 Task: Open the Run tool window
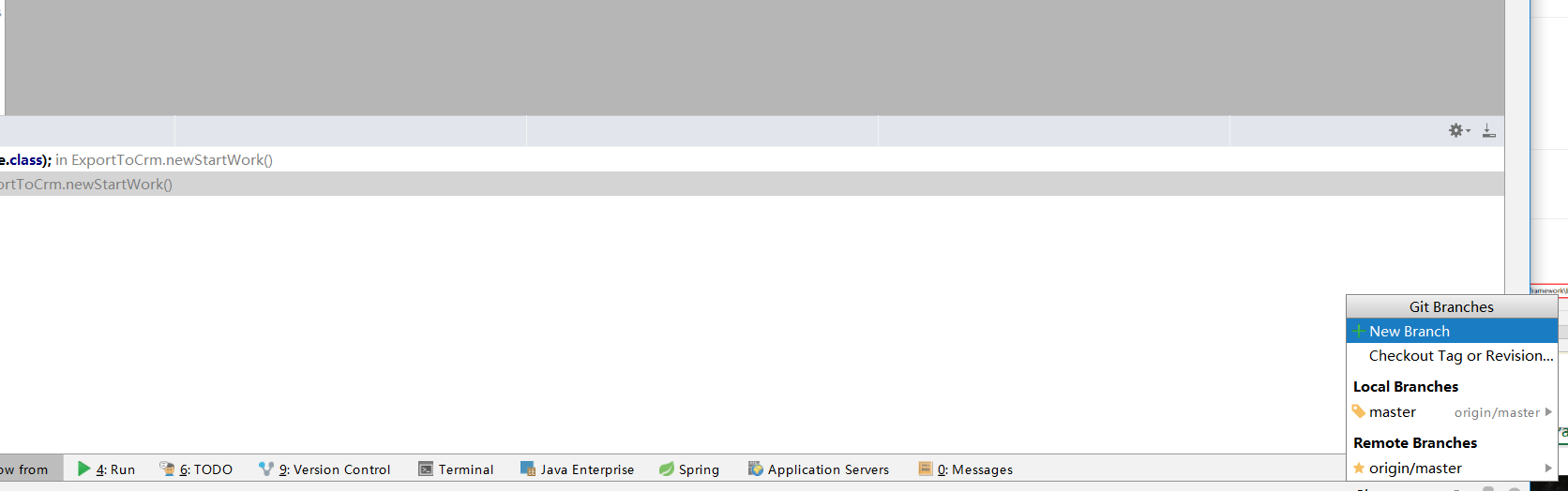coord(107,469)
